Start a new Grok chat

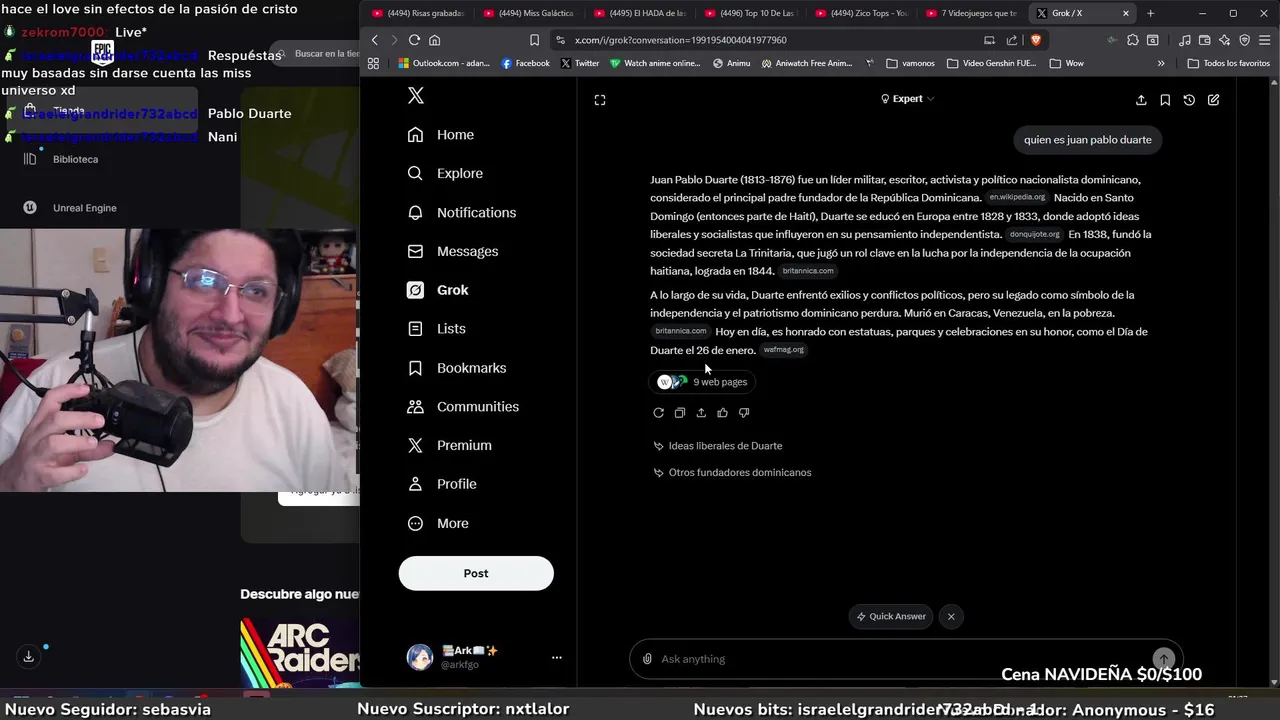[1213, 100]
